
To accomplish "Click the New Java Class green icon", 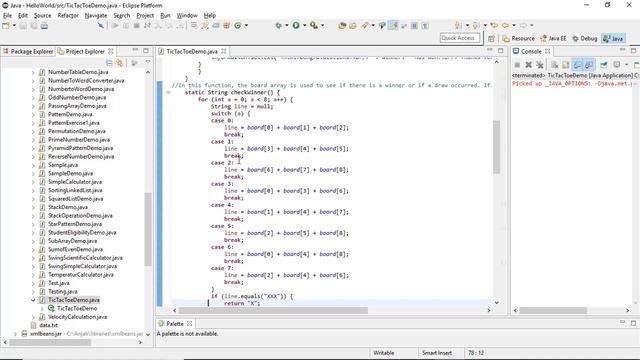I will pos(238,26).
